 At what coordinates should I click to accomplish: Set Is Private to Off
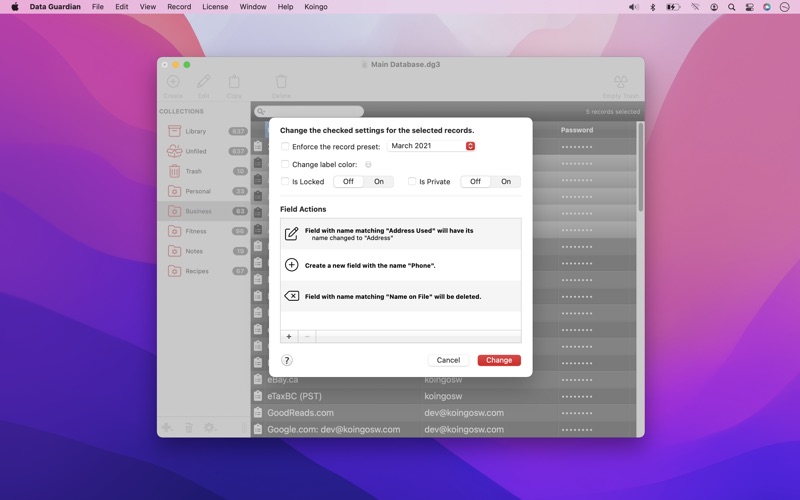476,182
